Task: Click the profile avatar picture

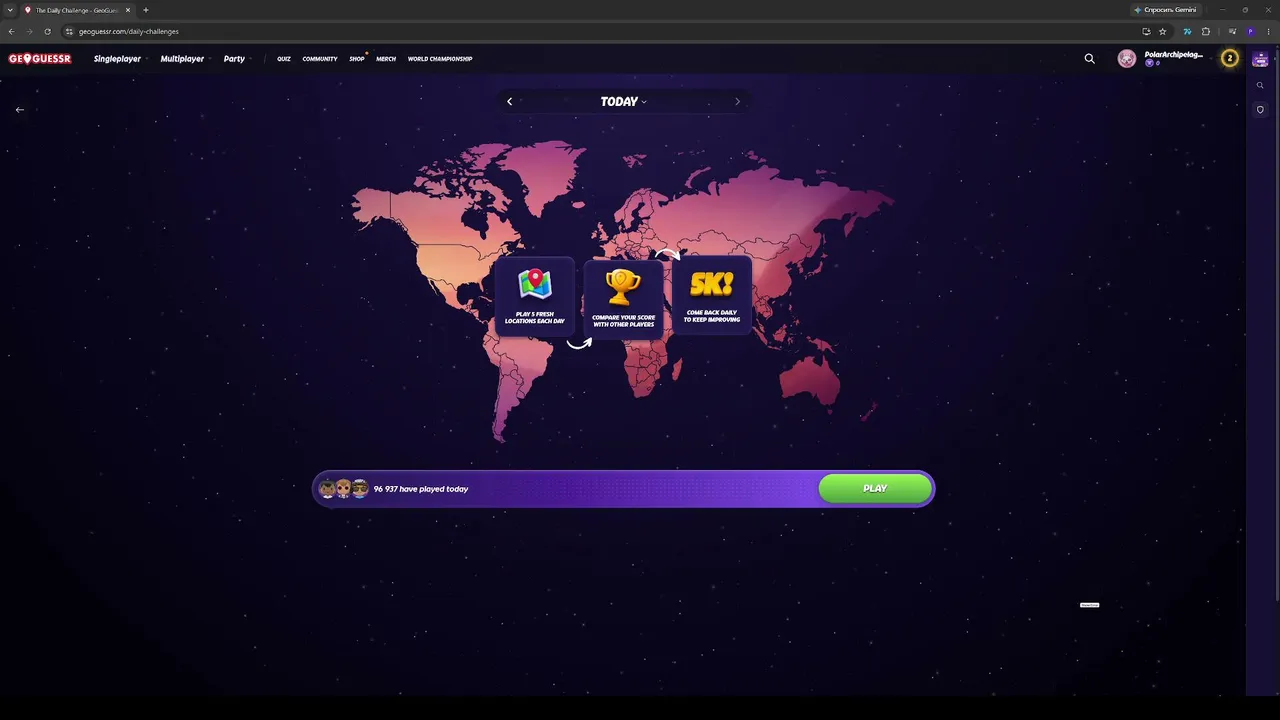Action: 1127,59
